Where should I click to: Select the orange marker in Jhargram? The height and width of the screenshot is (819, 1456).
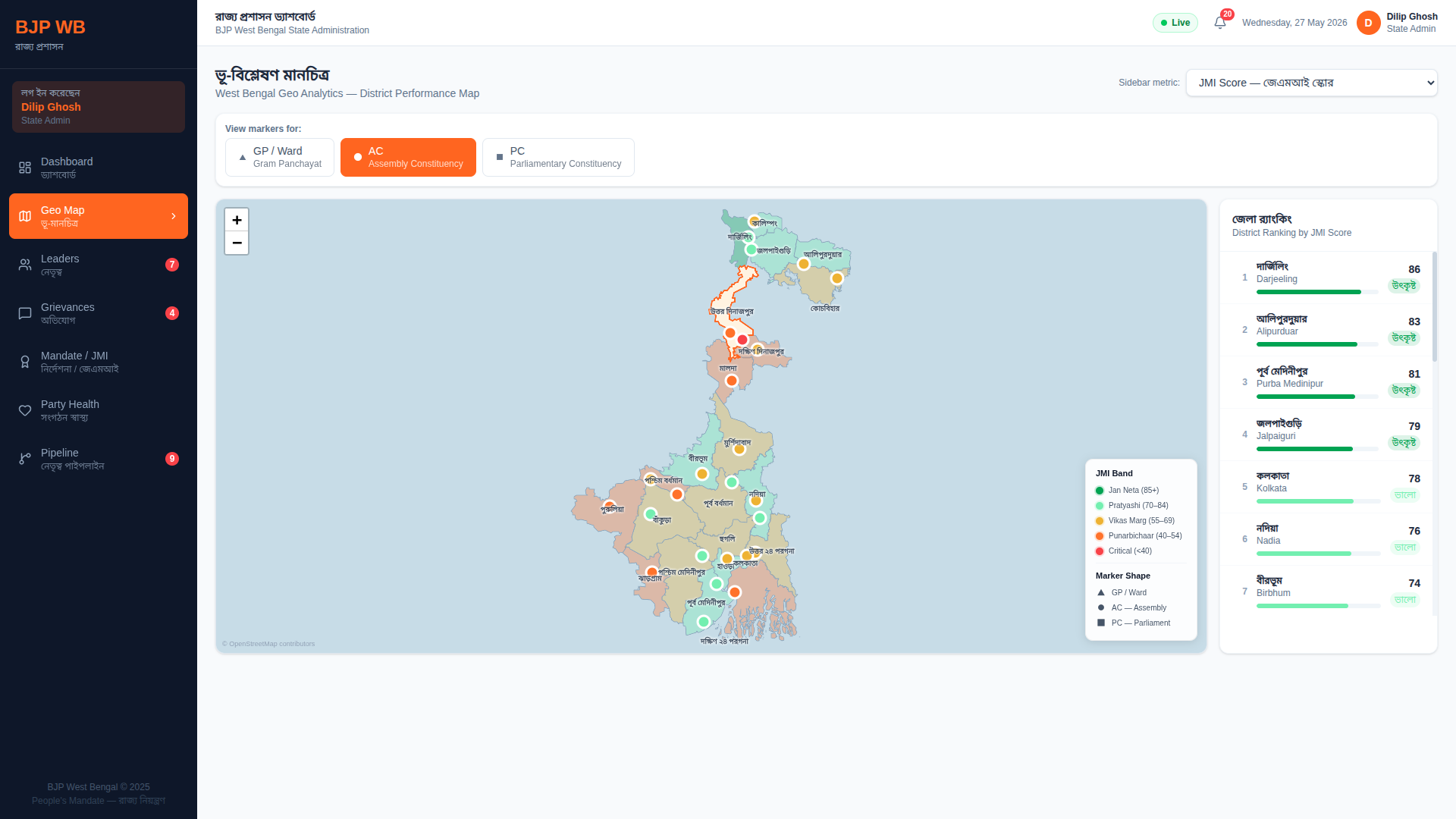pyautogui.click(x=651, y=572)
